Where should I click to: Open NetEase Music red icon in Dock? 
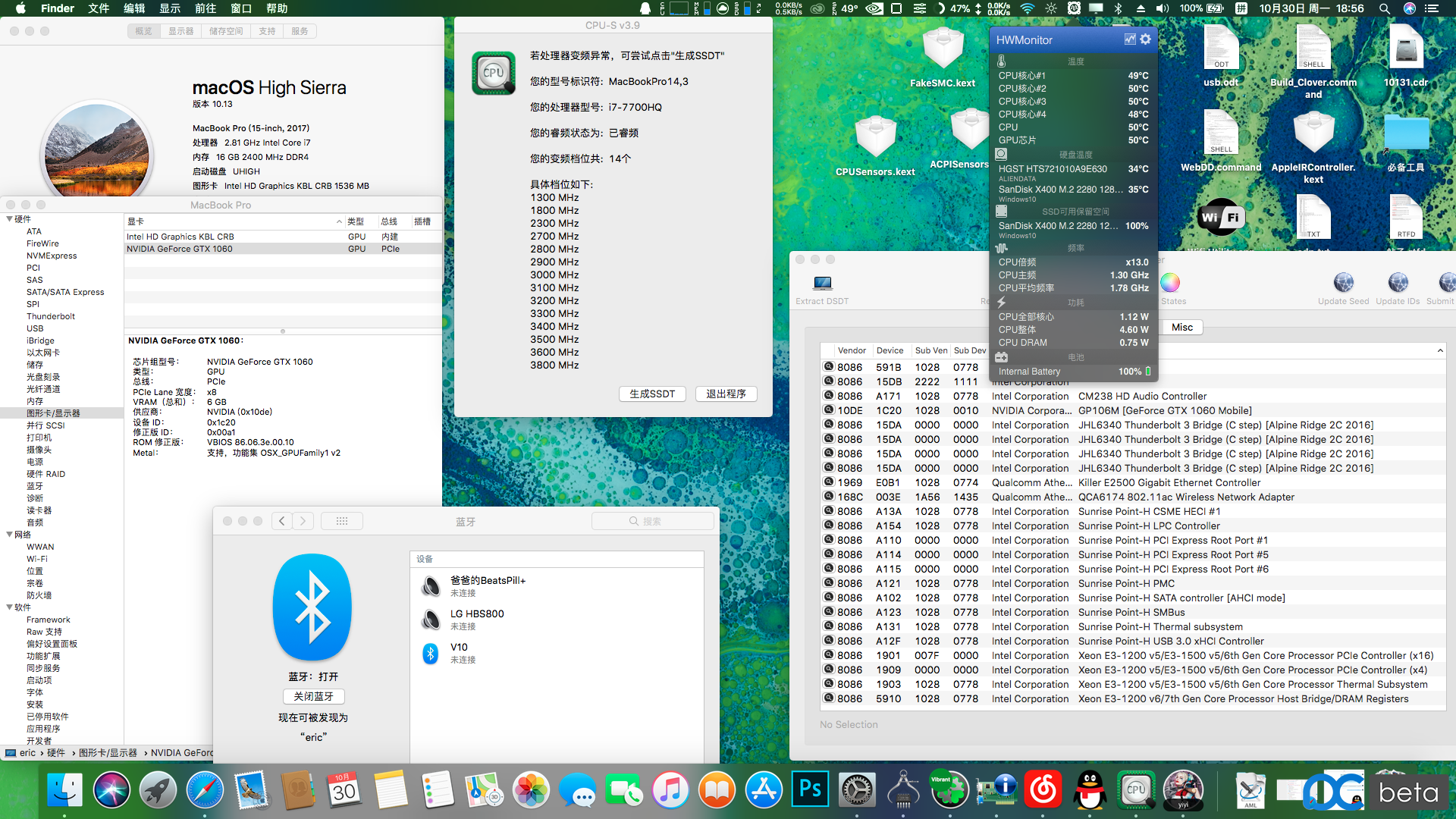coord(1043,791)
